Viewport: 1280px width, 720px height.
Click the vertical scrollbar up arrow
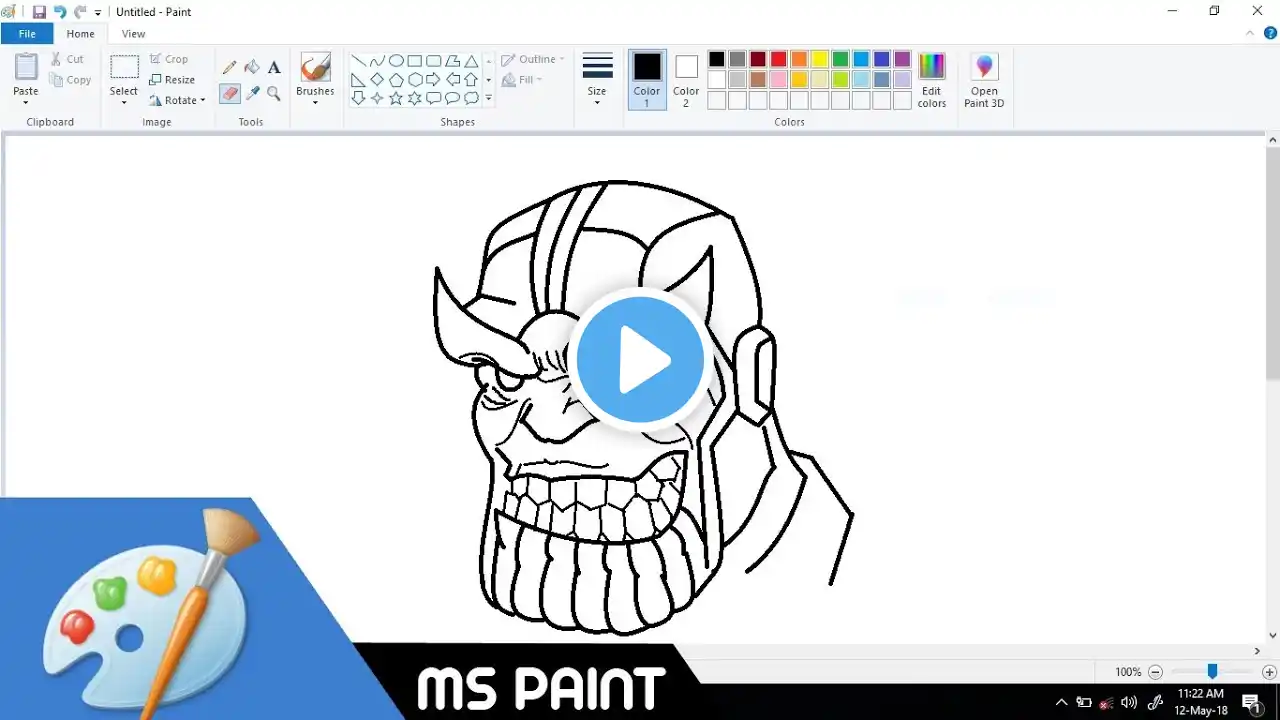1272,140
